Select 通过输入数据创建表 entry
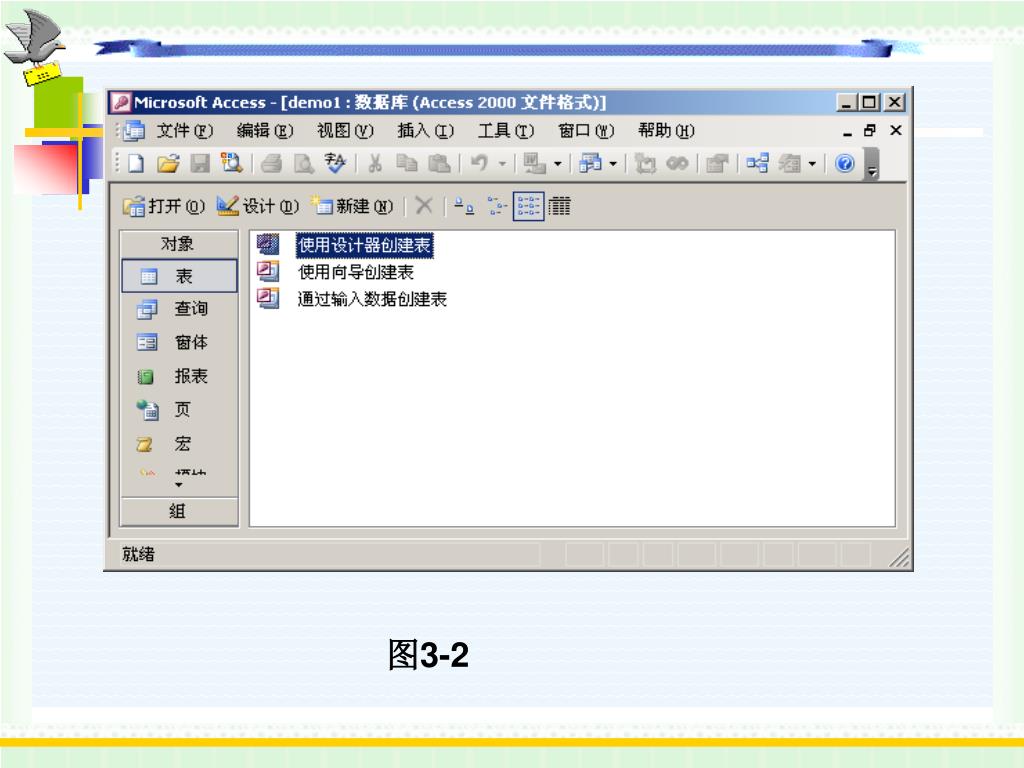Screen dimensions: 1024x768 [372, 299]
